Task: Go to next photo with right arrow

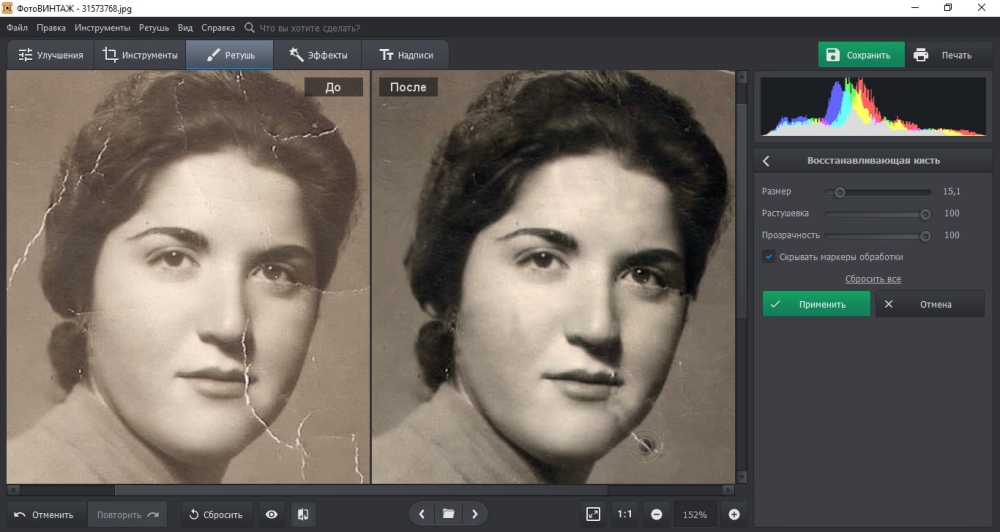Action: [475, 514]
